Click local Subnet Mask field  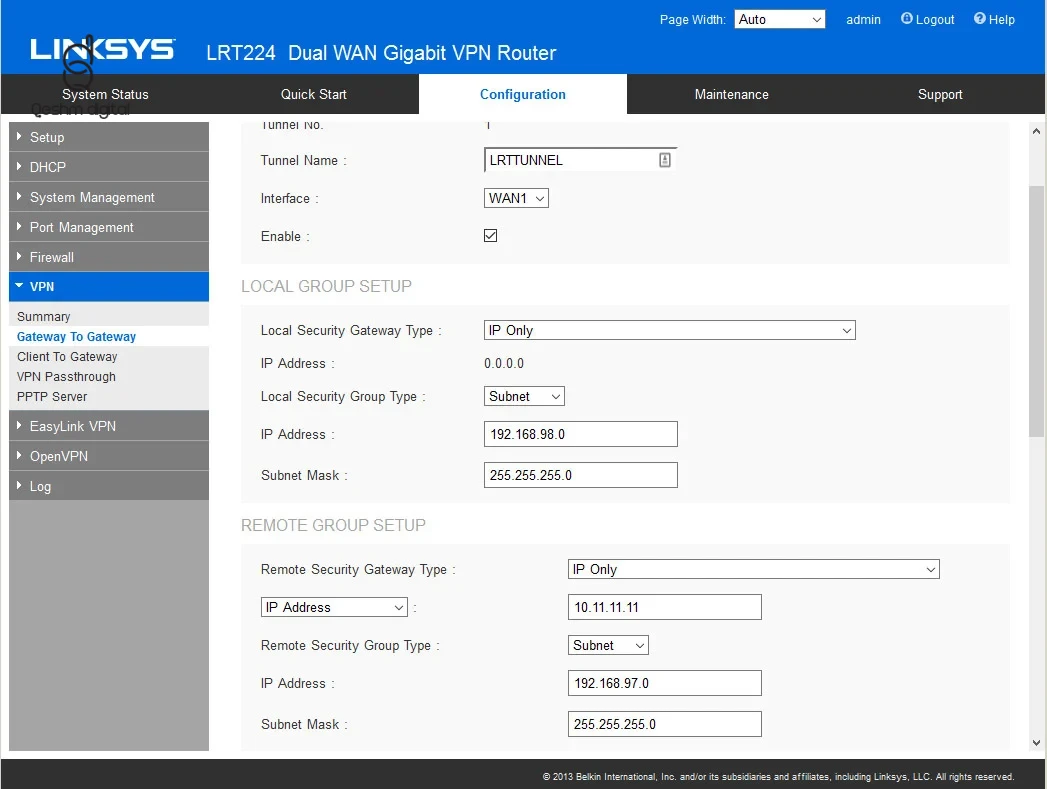click(581, 475)
